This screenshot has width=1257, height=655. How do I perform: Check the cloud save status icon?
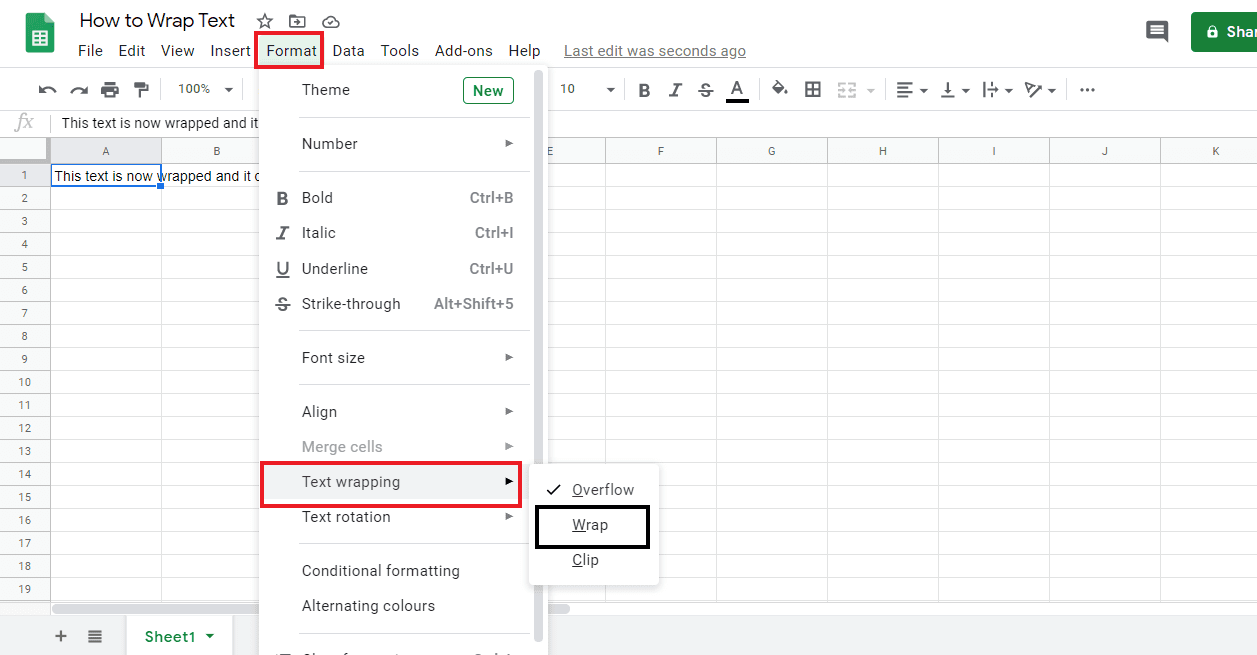[330, 21]
